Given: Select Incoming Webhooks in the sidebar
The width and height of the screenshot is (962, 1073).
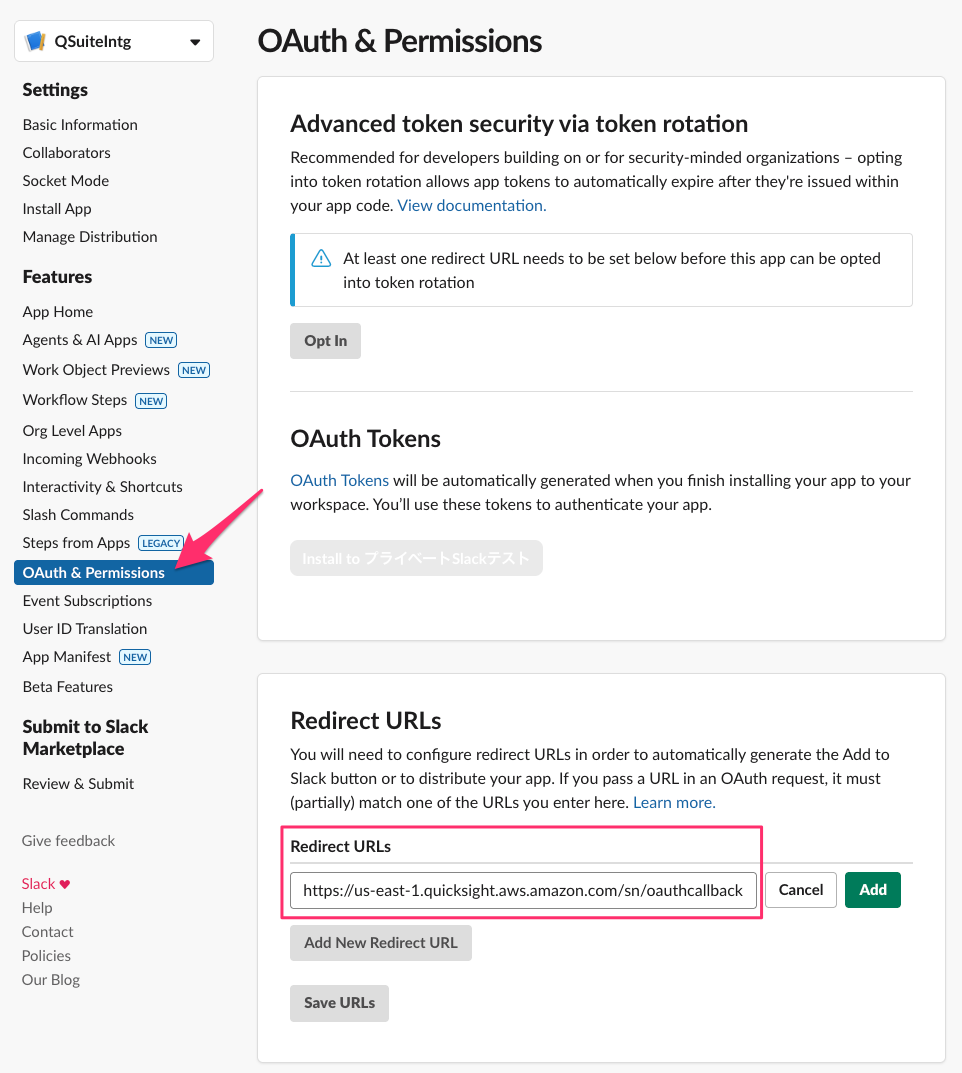Looking at the screenshot, I should [89, 458].
